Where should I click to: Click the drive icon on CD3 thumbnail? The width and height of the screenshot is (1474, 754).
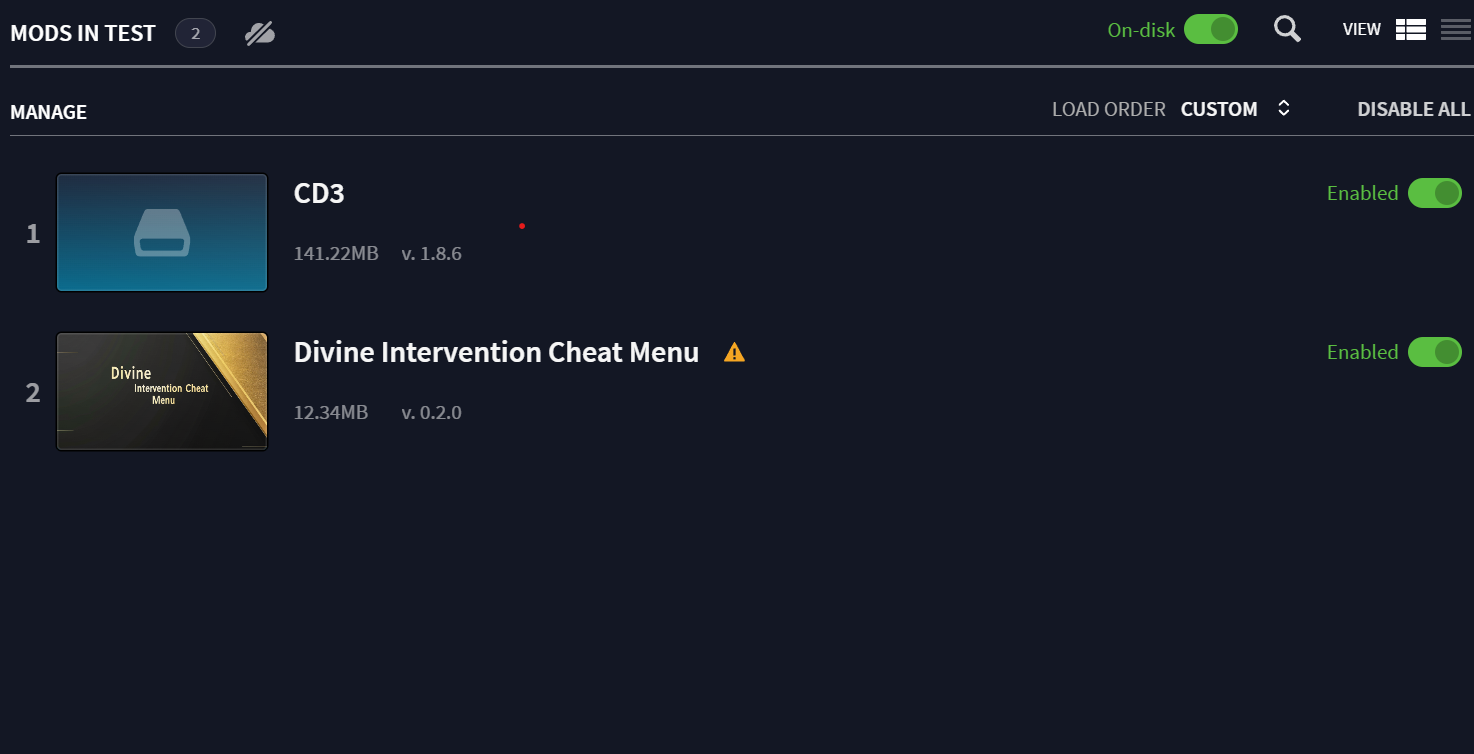pos(162,233)
